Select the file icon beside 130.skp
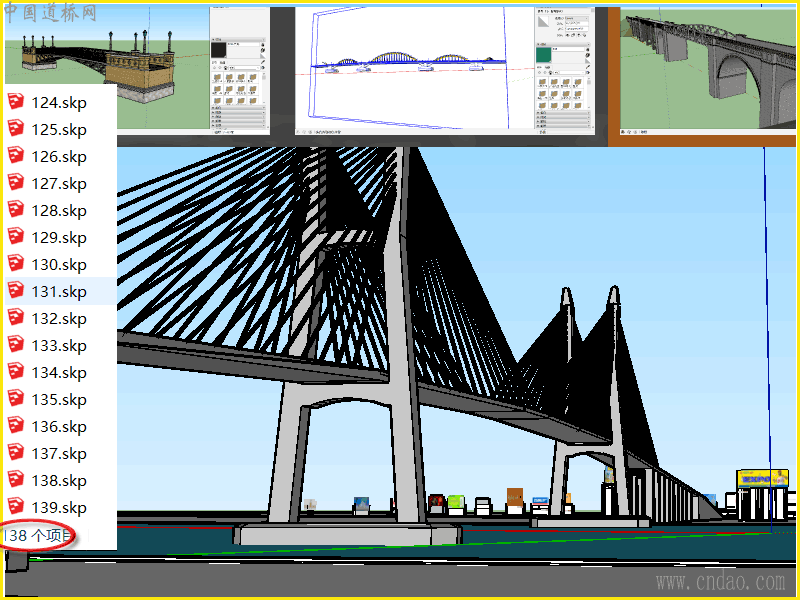 pyautogui.click(x=15, y=264)
